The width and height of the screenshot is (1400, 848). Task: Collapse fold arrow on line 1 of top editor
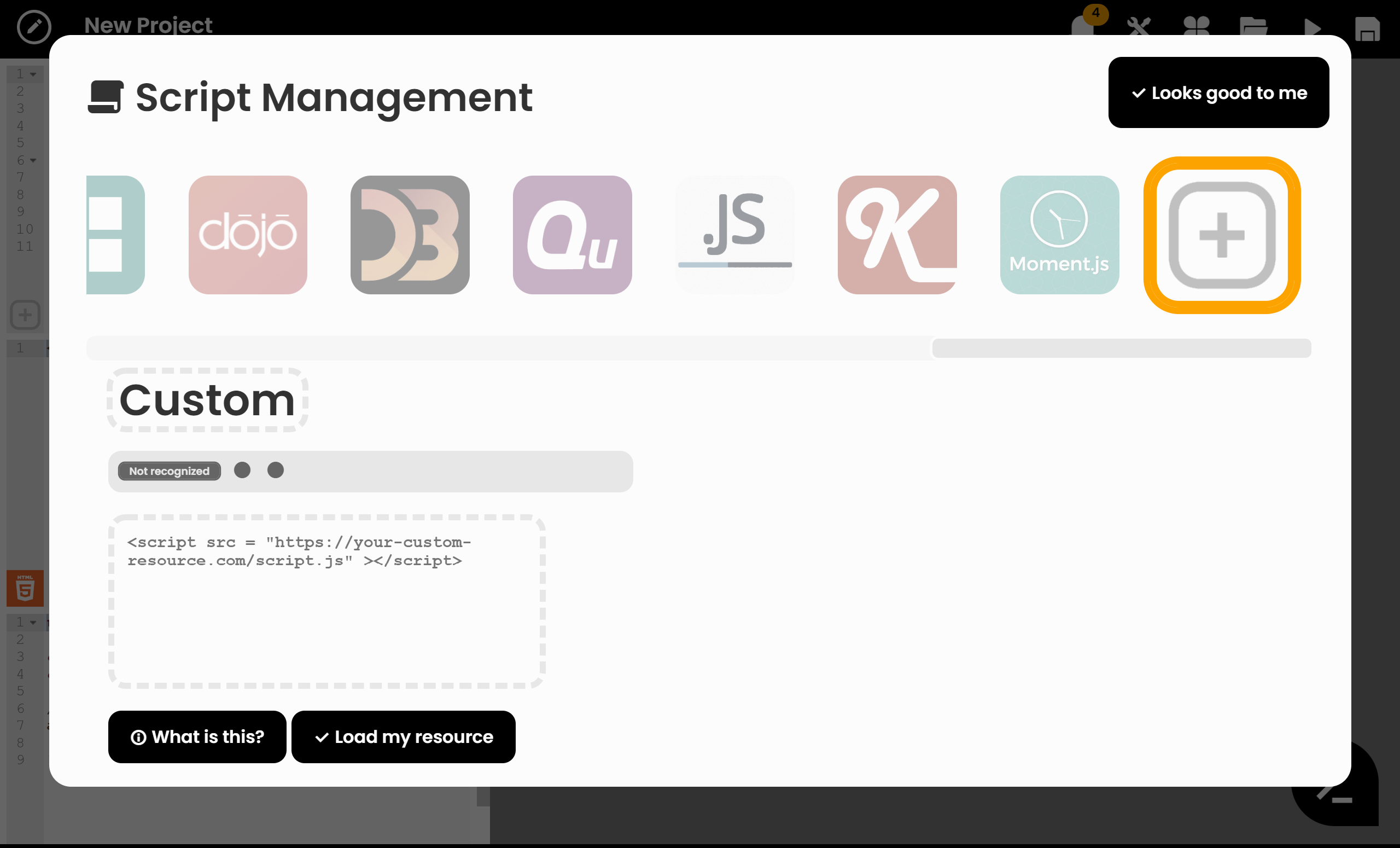point(33,74)
